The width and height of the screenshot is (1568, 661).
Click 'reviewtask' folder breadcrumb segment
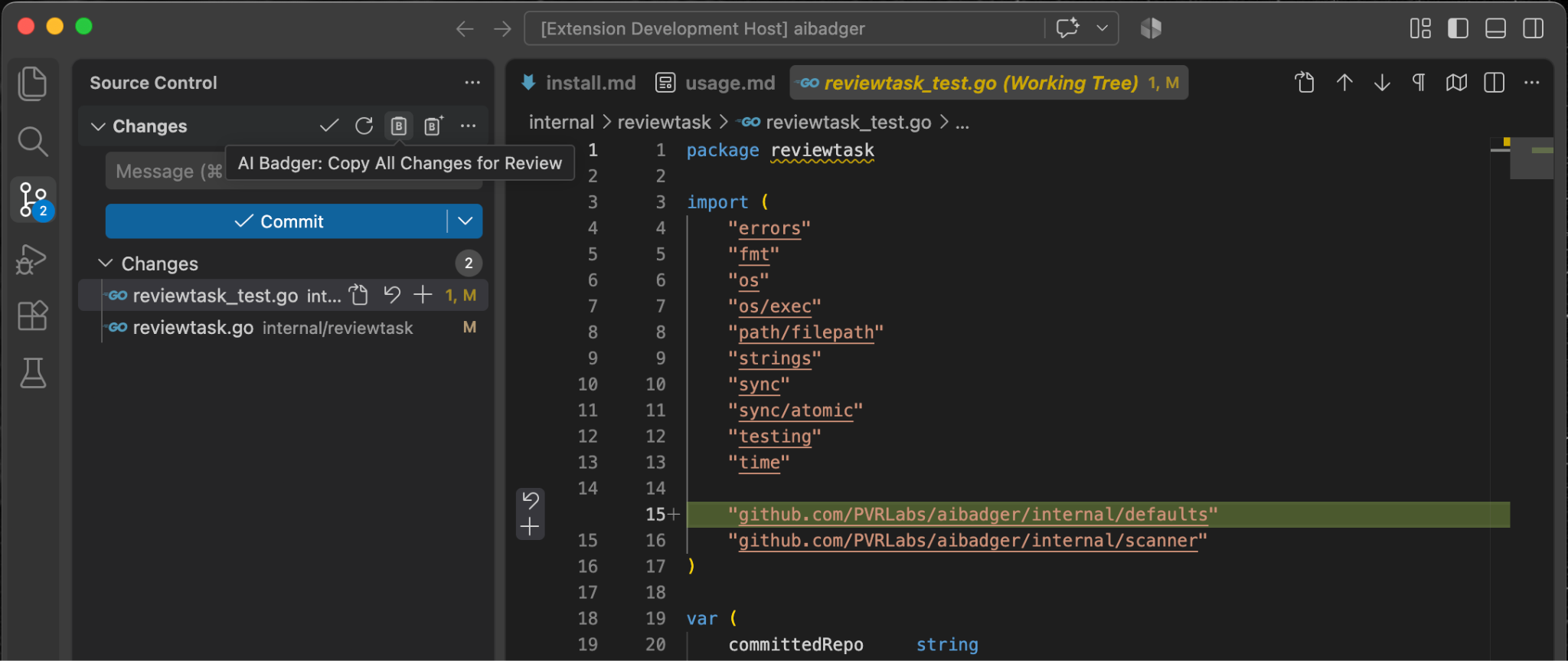pos(664,123)
